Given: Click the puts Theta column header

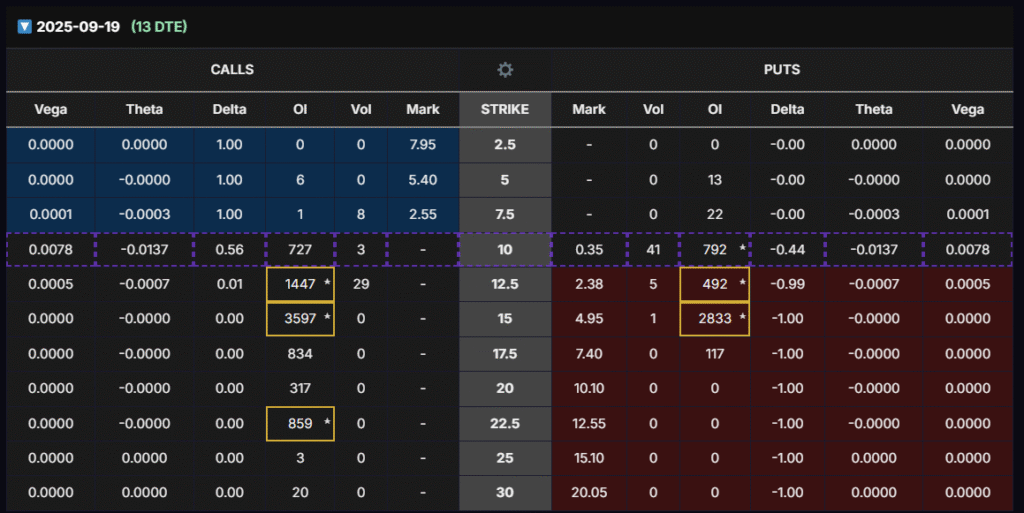Looking at the screenshot, I should pos(872,109).
